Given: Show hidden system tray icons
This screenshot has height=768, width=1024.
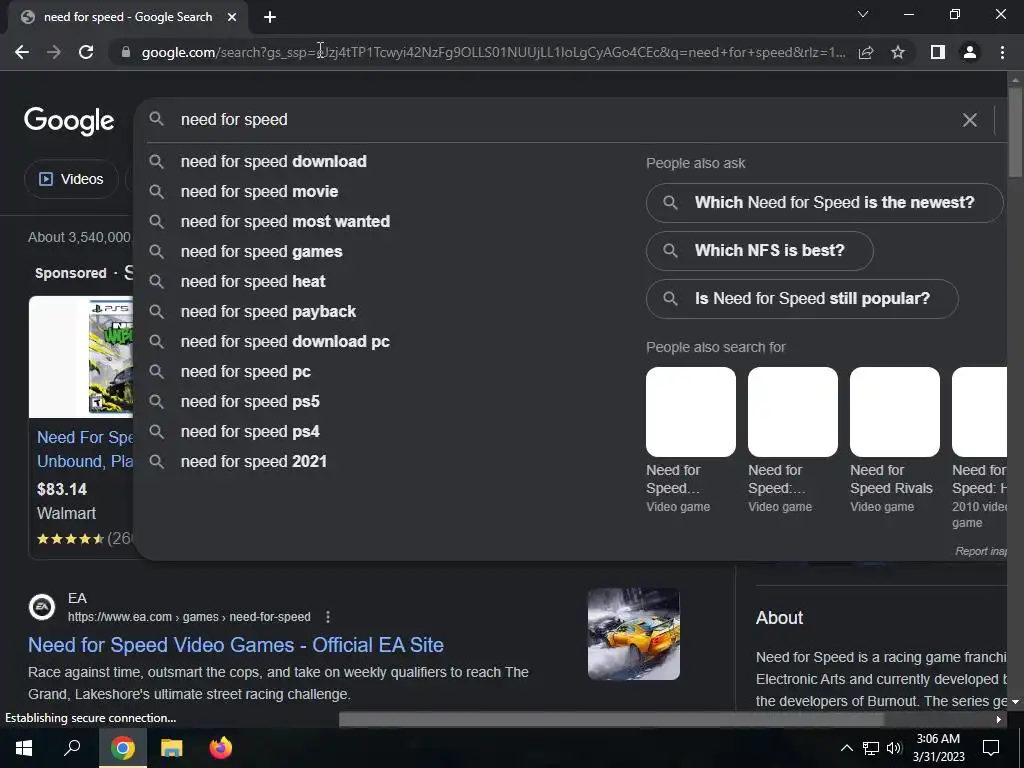Looking at the screenshot, I should click(x=846, y=748).
